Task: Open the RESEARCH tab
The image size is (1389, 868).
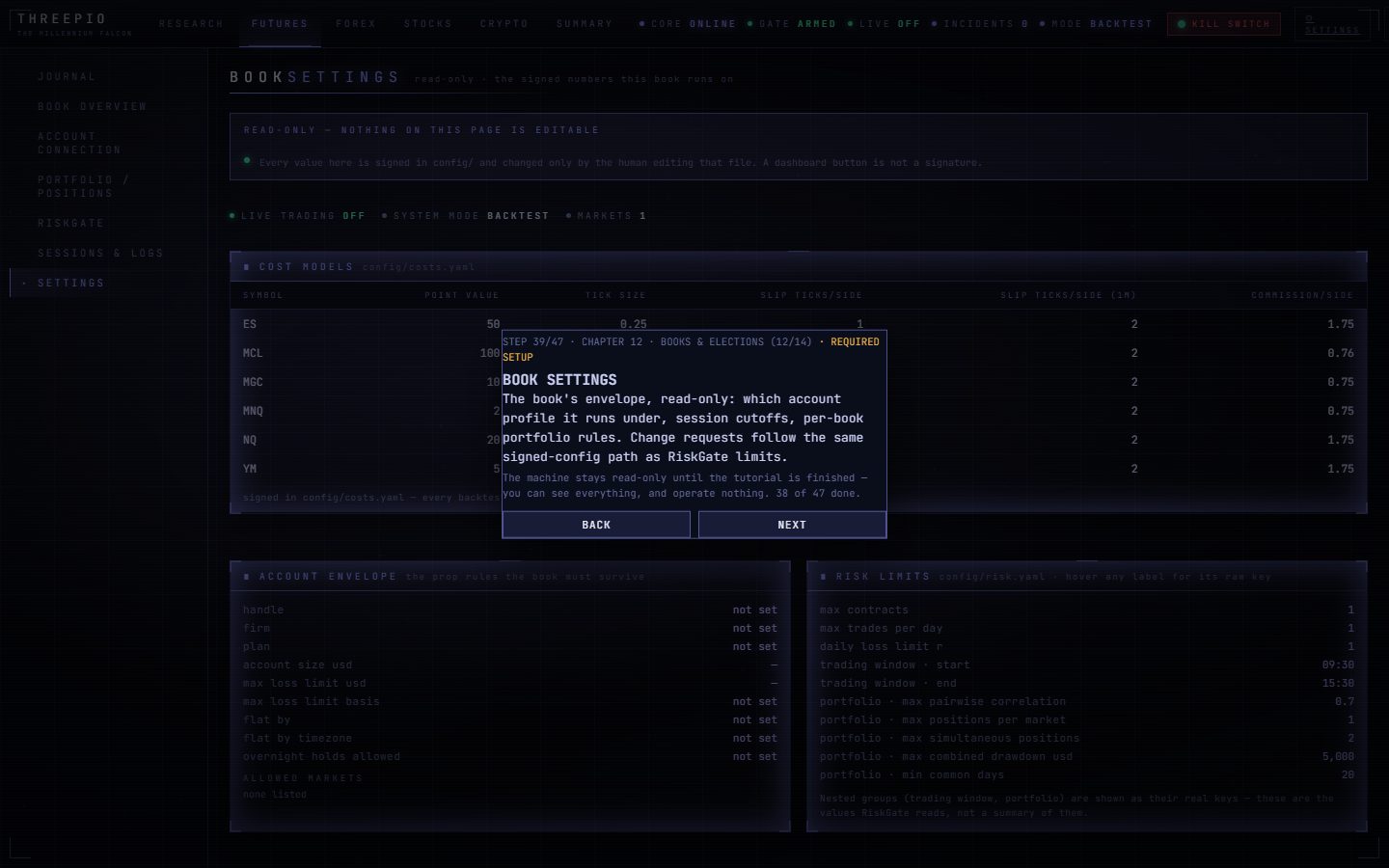Action: pos(191,23)
